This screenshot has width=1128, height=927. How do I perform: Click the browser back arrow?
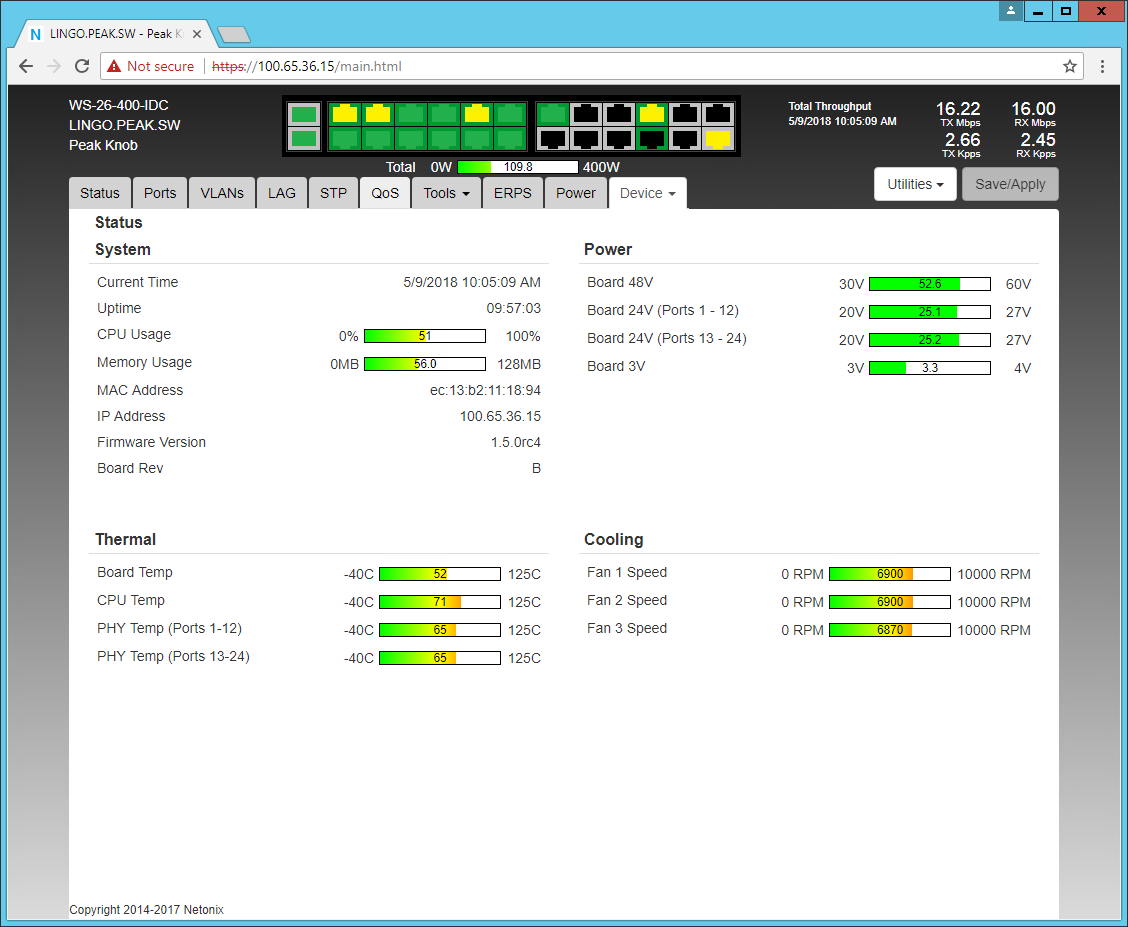26,66
